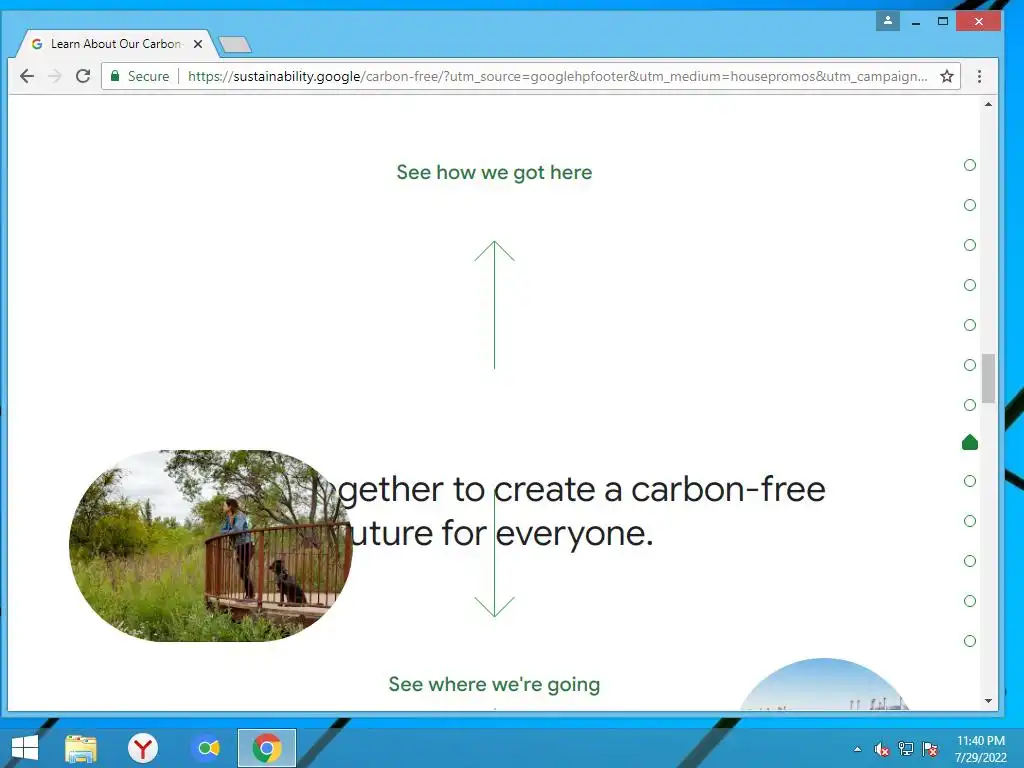Screen dimensions: 1024x768
Task: Bookmark this page with the star icon
Action: [947, 76]
